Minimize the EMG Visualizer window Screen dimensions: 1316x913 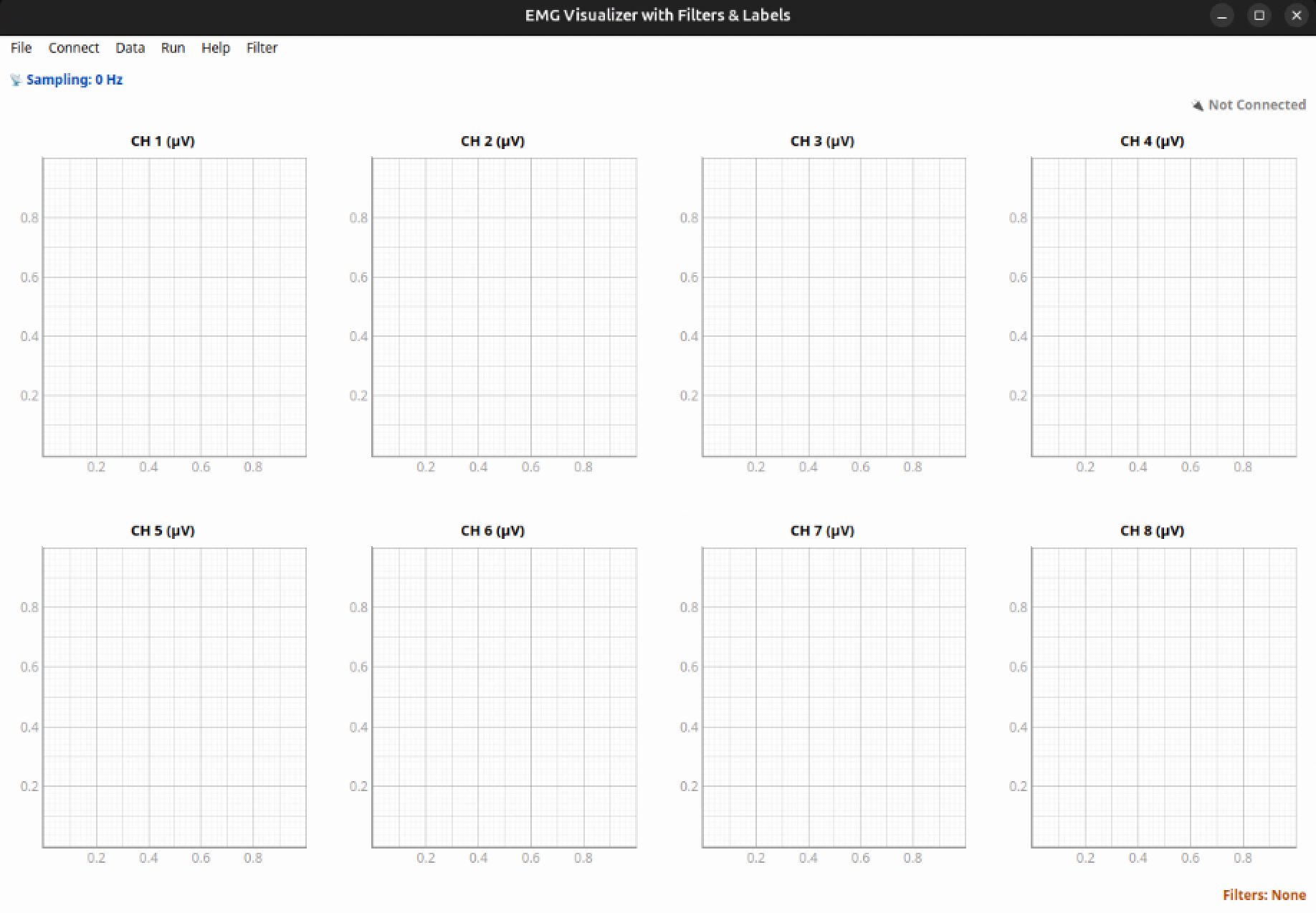point(1222,15)
